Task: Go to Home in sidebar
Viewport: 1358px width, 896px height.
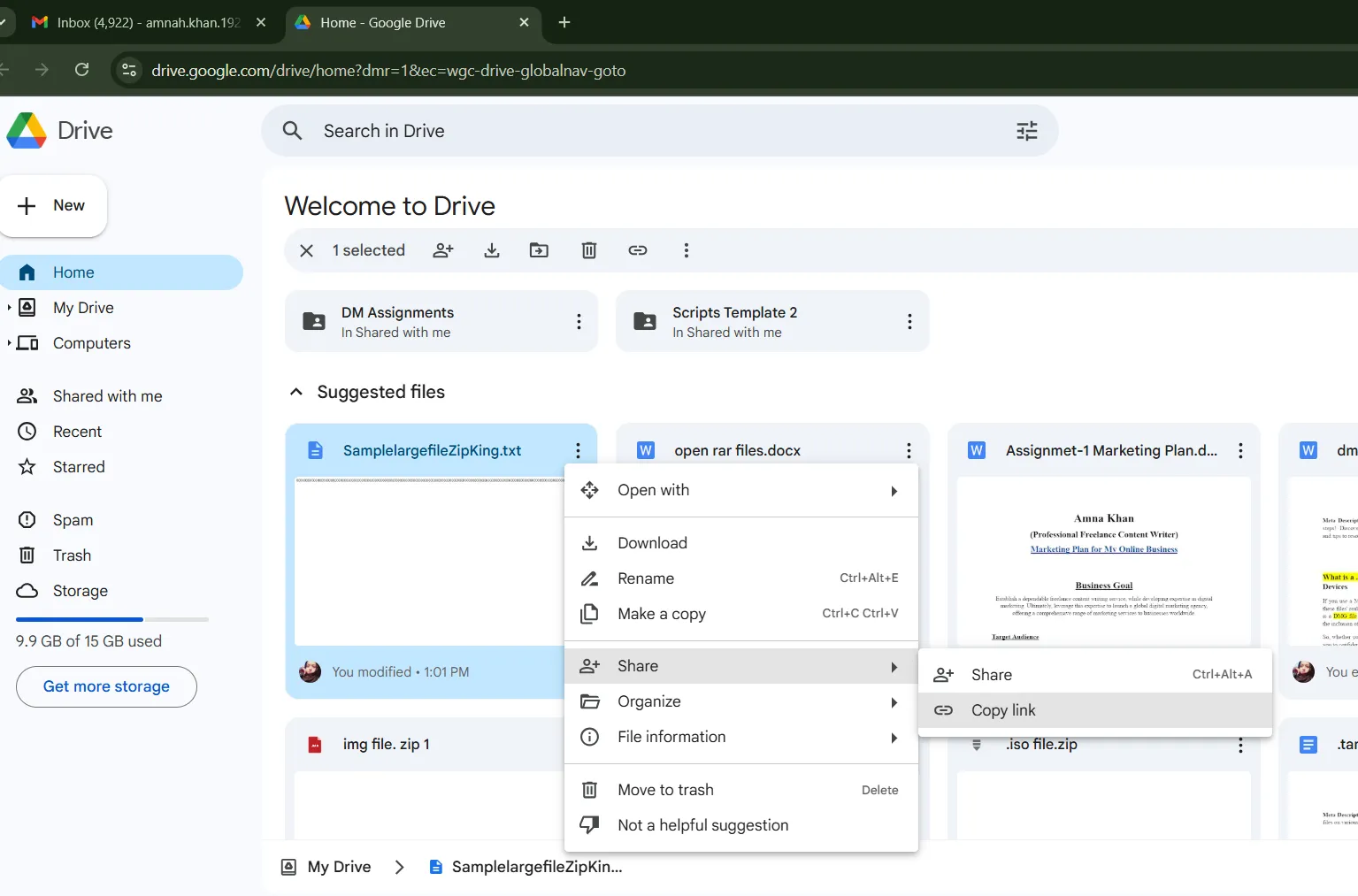Action: (x=121, y=272)
